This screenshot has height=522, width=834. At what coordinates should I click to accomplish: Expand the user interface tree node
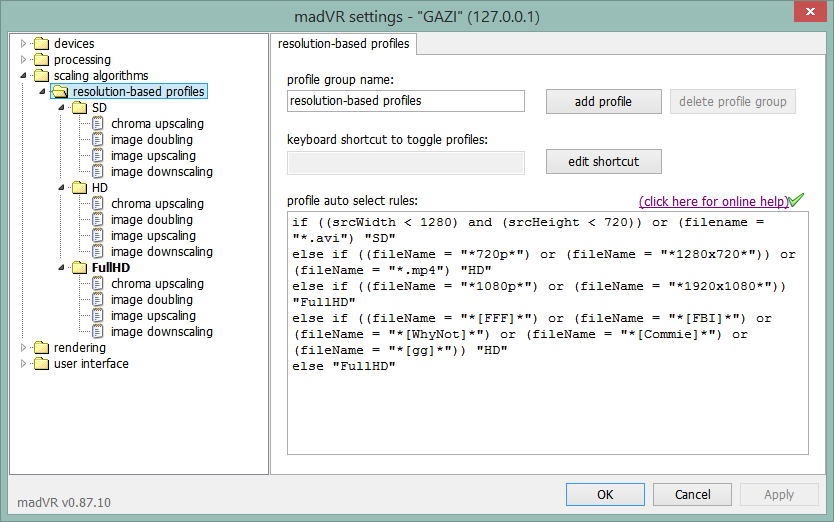pos(23,364)
